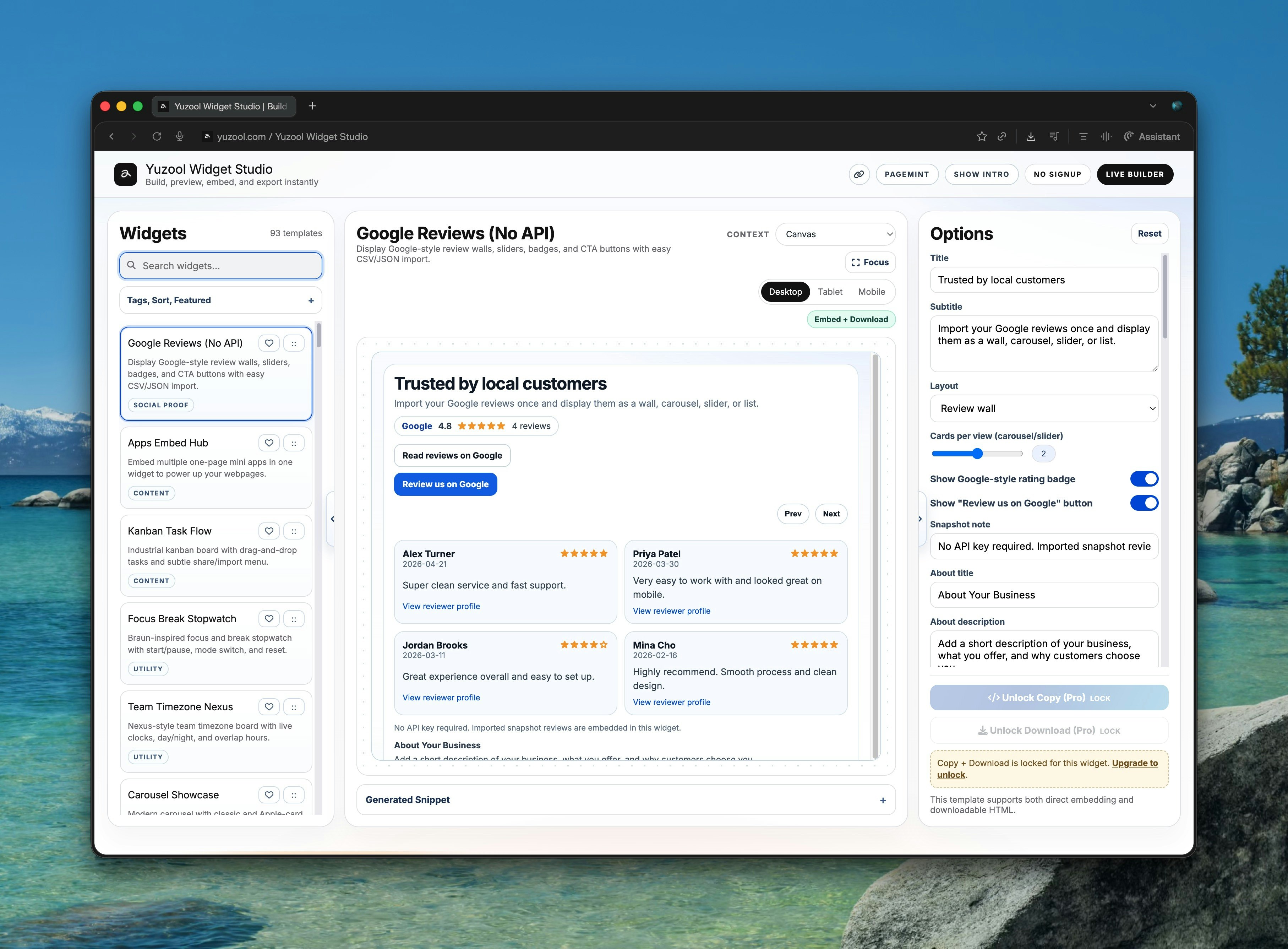Screen dimensions: 1288x949
Task: Click the Upgrade to unlock link
Action: pyautogui.click(x=1134, y=764)
